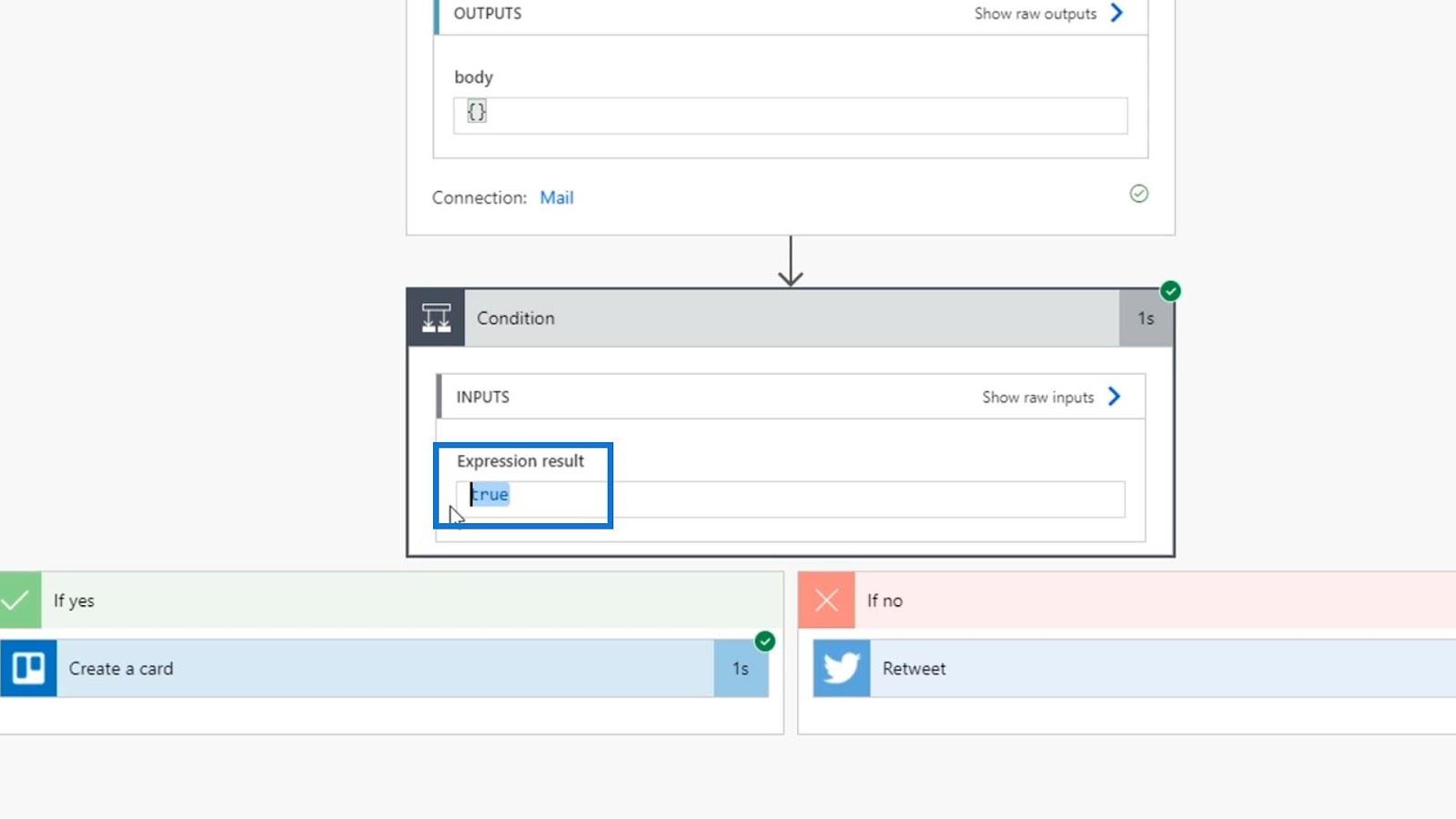Click the curly braces icon in body field
The image size is (1456, 819).
pos(477,111)
